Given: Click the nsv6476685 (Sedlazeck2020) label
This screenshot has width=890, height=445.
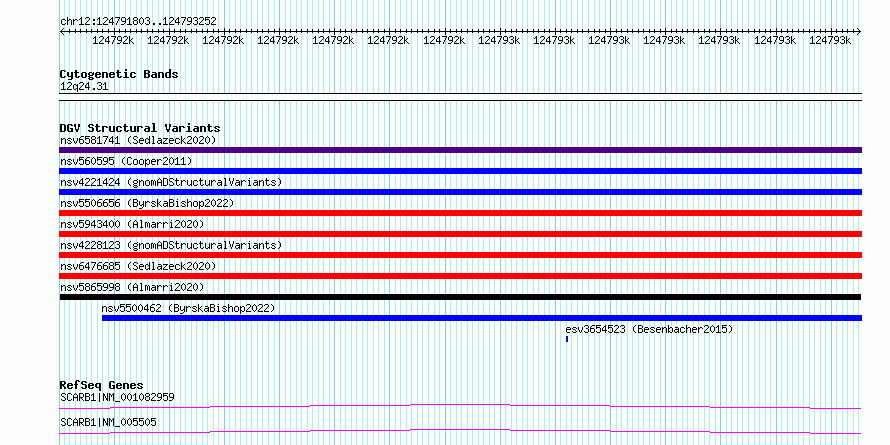Looking at the screenshot, I should [x=138, y=266].
